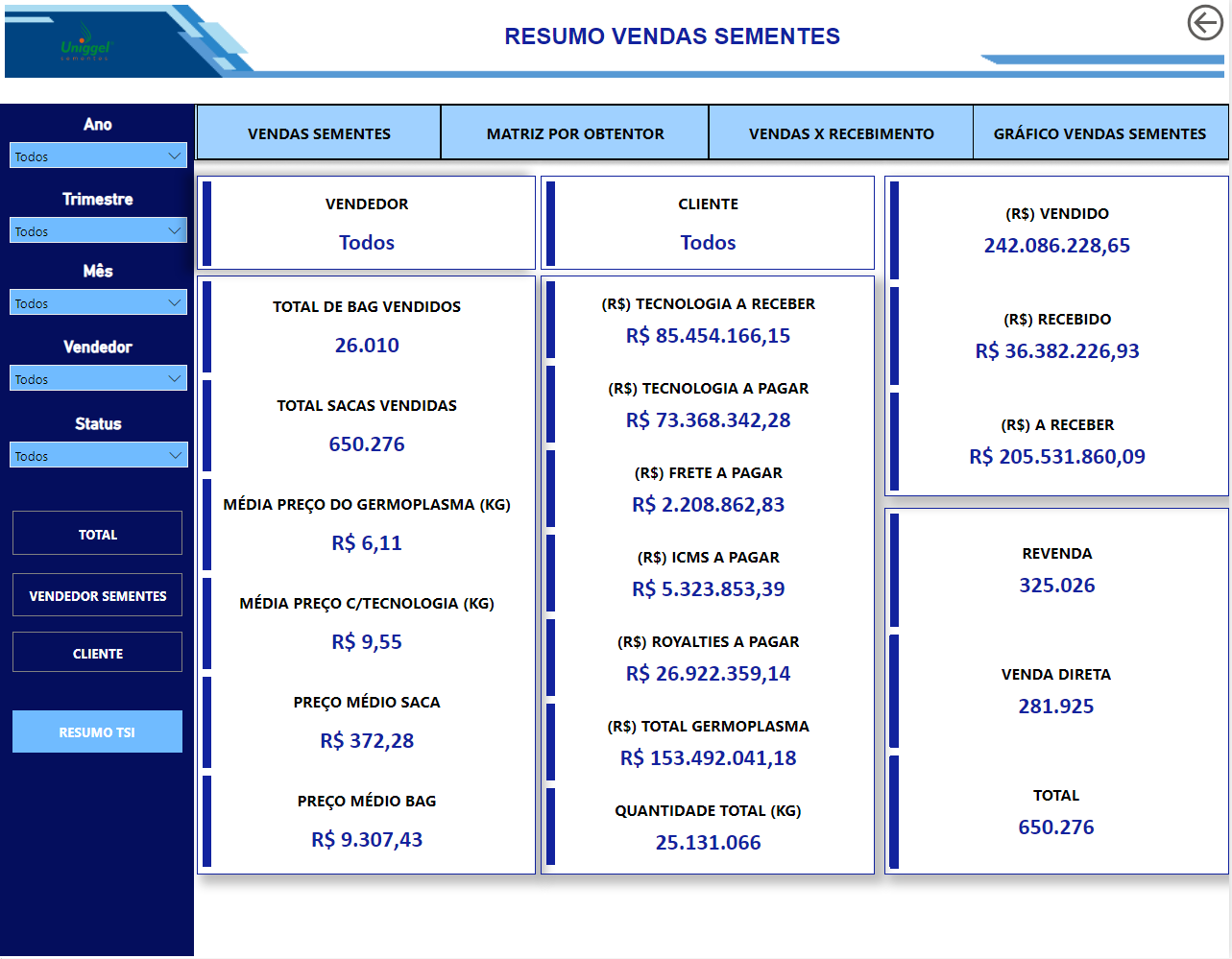Viewport: 1232px width, 959px height.
Task: Select the Vendas x Recebimento tab
Action: tap(841, 133)
